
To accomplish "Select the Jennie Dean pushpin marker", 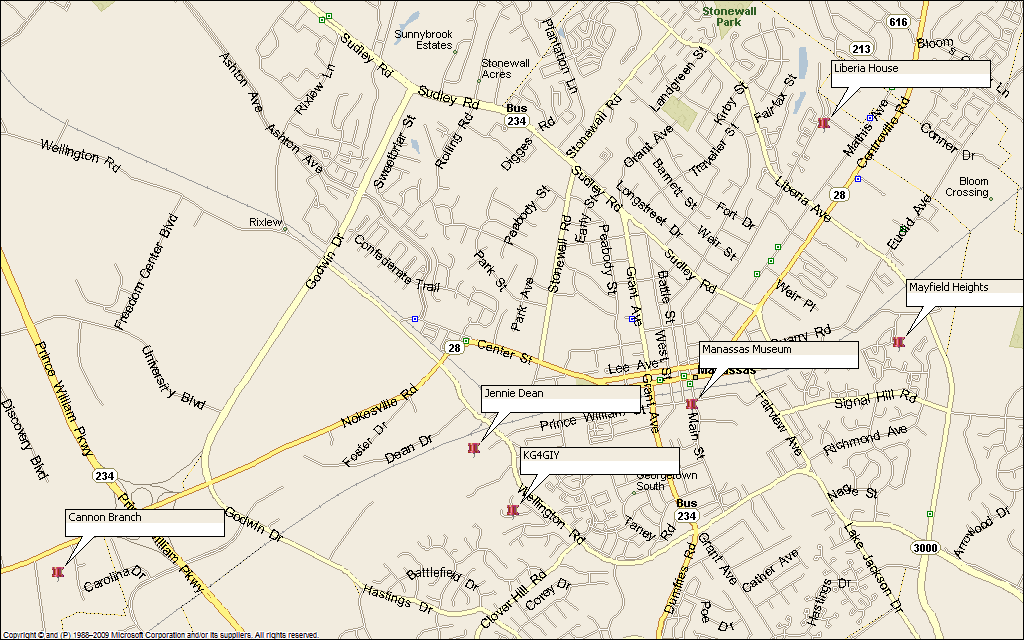I will [473, 448].
